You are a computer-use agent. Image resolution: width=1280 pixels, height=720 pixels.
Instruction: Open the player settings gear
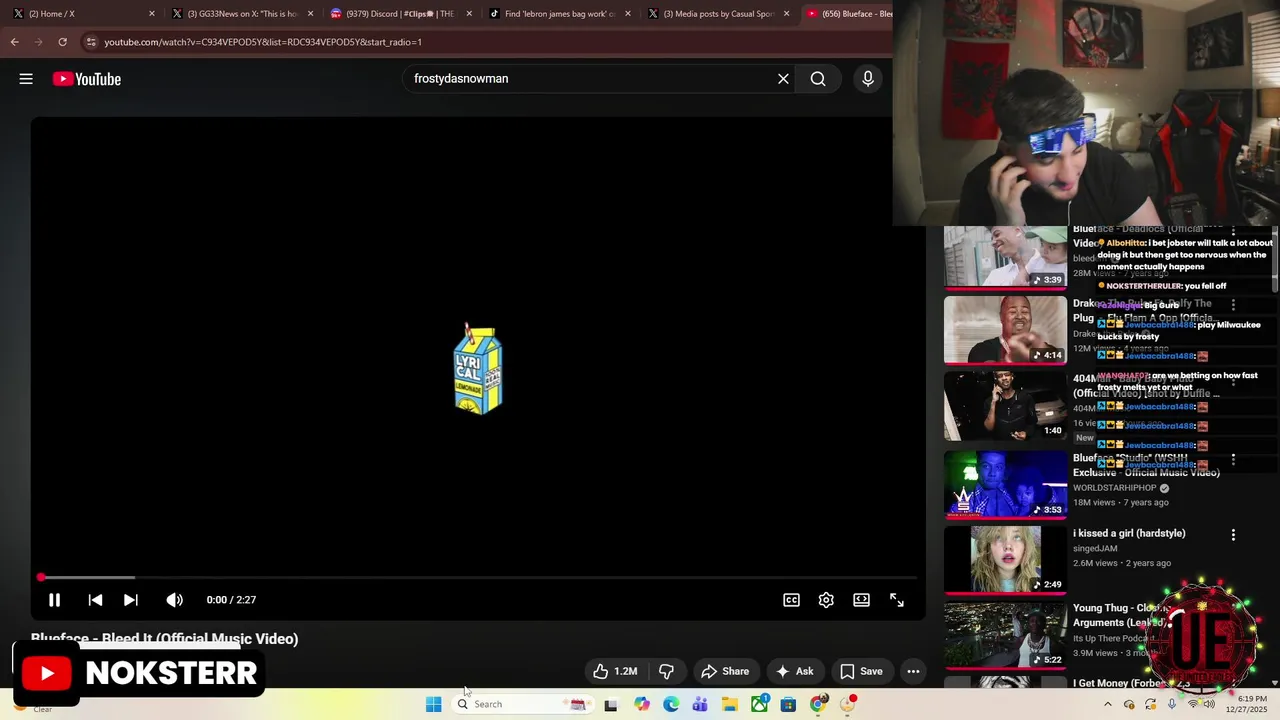coord(826,600)
